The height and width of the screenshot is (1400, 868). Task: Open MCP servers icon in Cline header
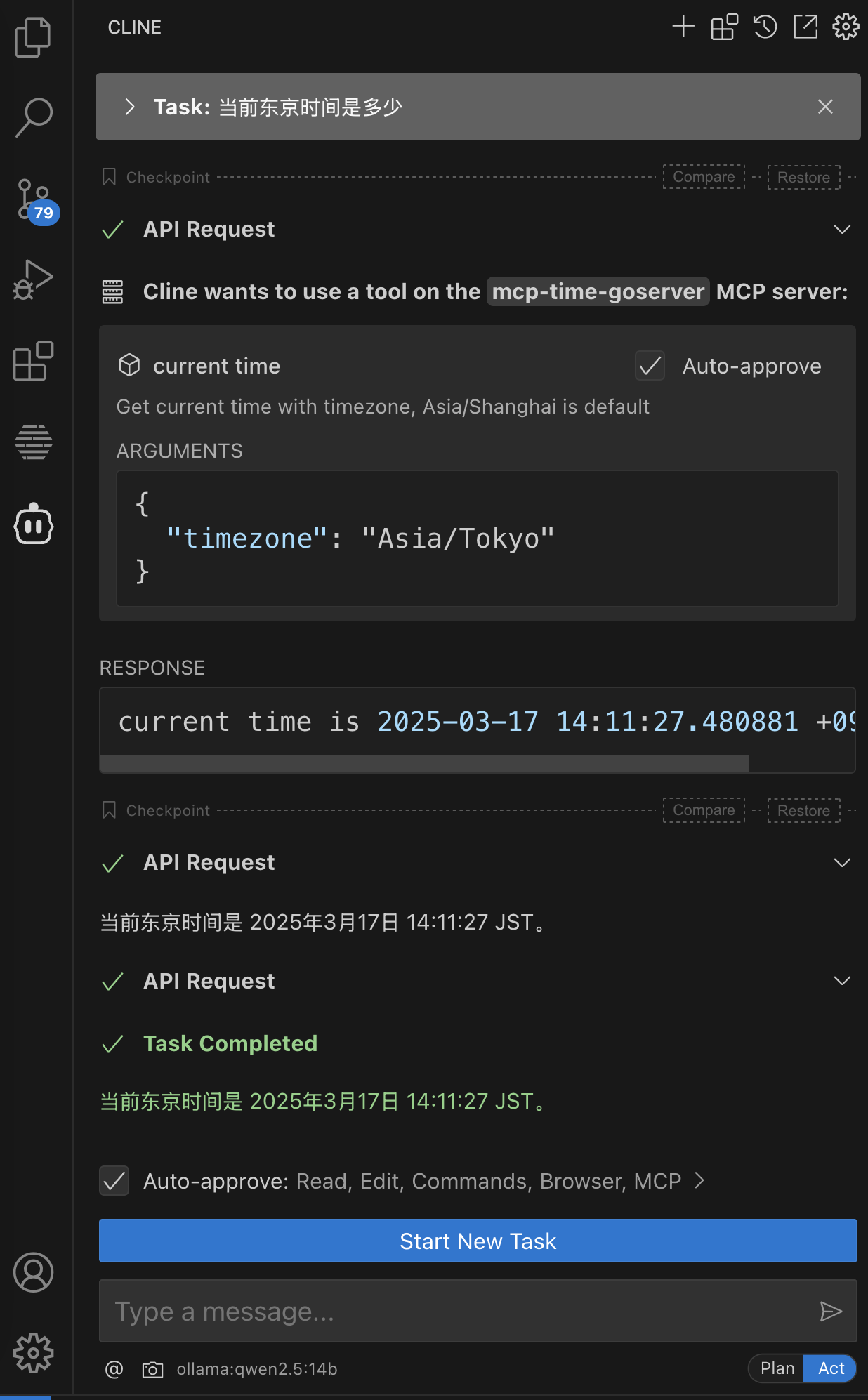pos(724,27)
